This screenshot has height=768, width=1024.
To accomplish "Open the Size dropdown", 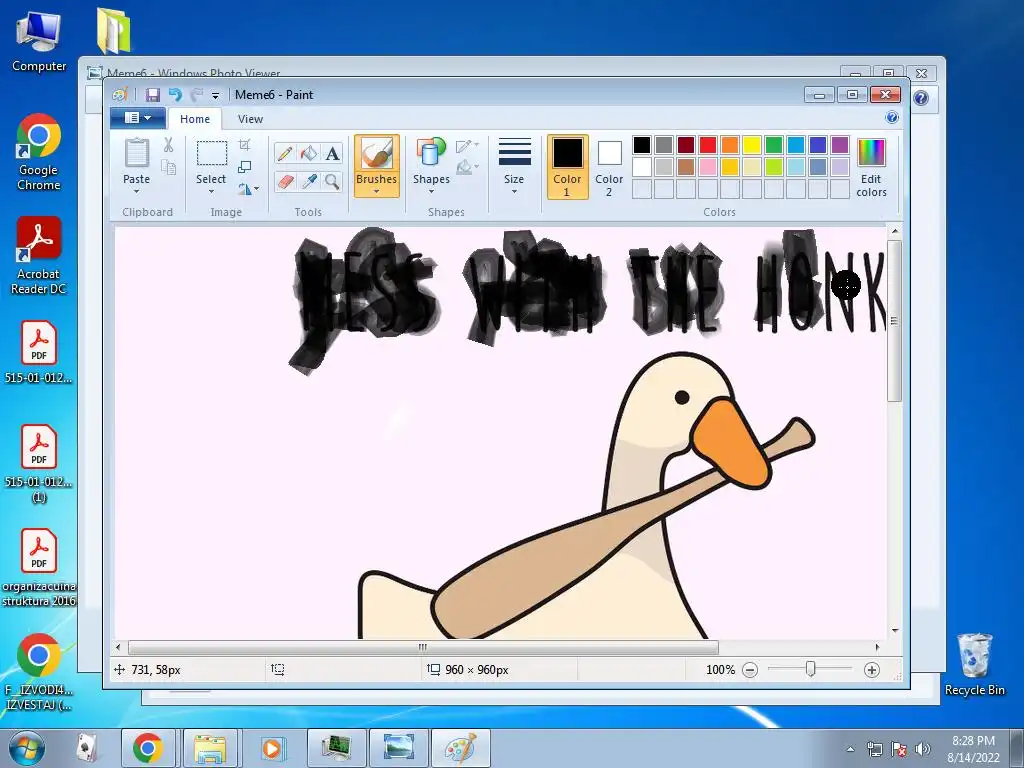I will tap(514, 166).
